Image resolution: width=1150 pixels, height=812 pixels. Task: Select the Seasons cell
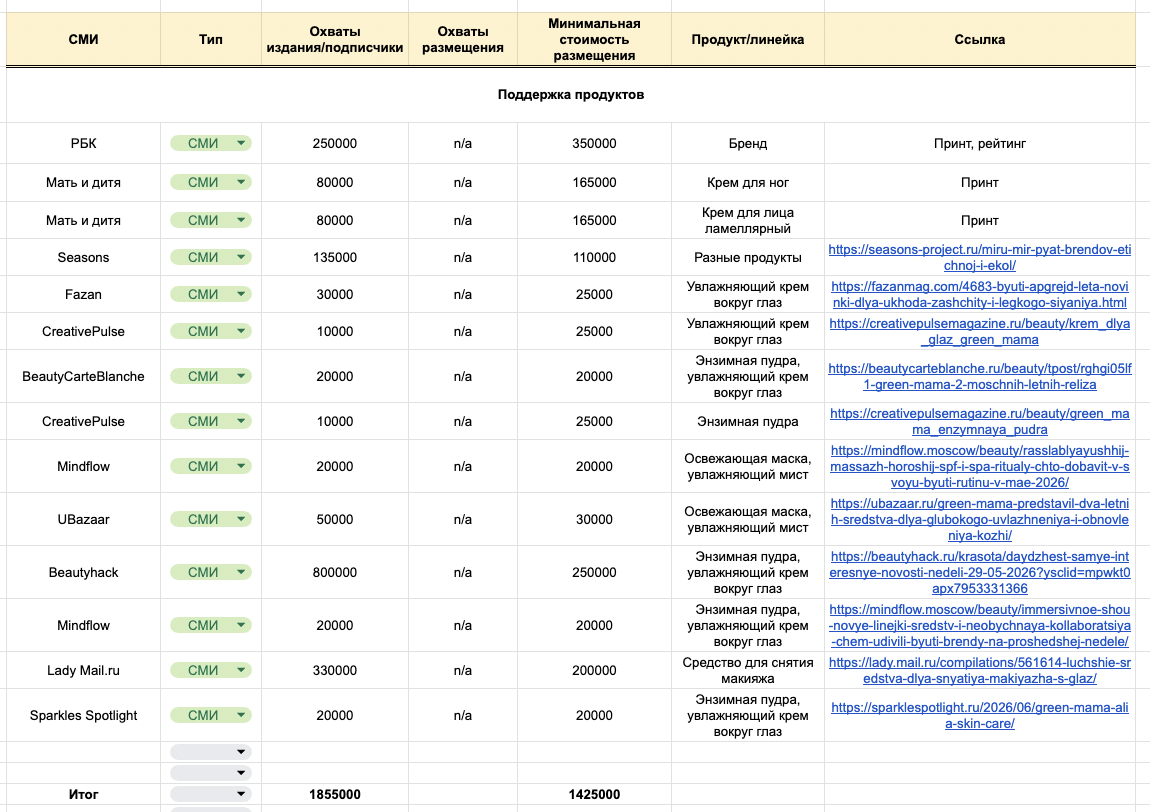pyautogui.click(x=83, y=257)
